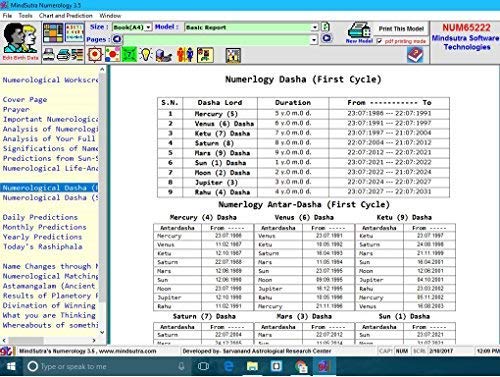
Task: Open Numerological Matching in sidebar
Action: 50,276
